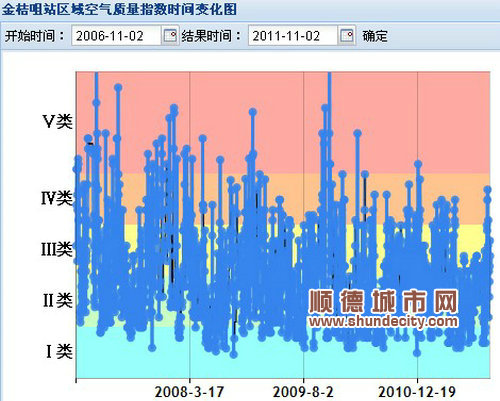
Task: Click the www.shundecity.com watermark link
Action: (383, 321)
